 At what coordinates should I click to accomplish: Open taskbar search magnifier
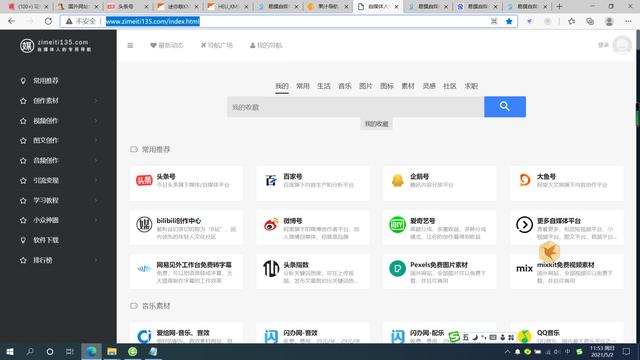(x=30, y=351)
